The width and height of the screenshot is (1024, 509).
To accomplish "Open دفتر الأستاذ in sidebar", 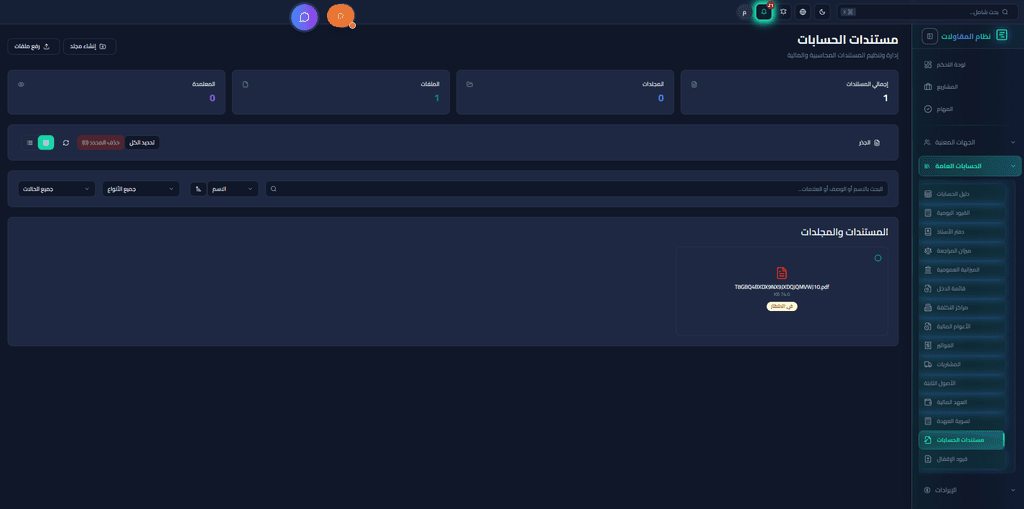I will pos(961,232).
